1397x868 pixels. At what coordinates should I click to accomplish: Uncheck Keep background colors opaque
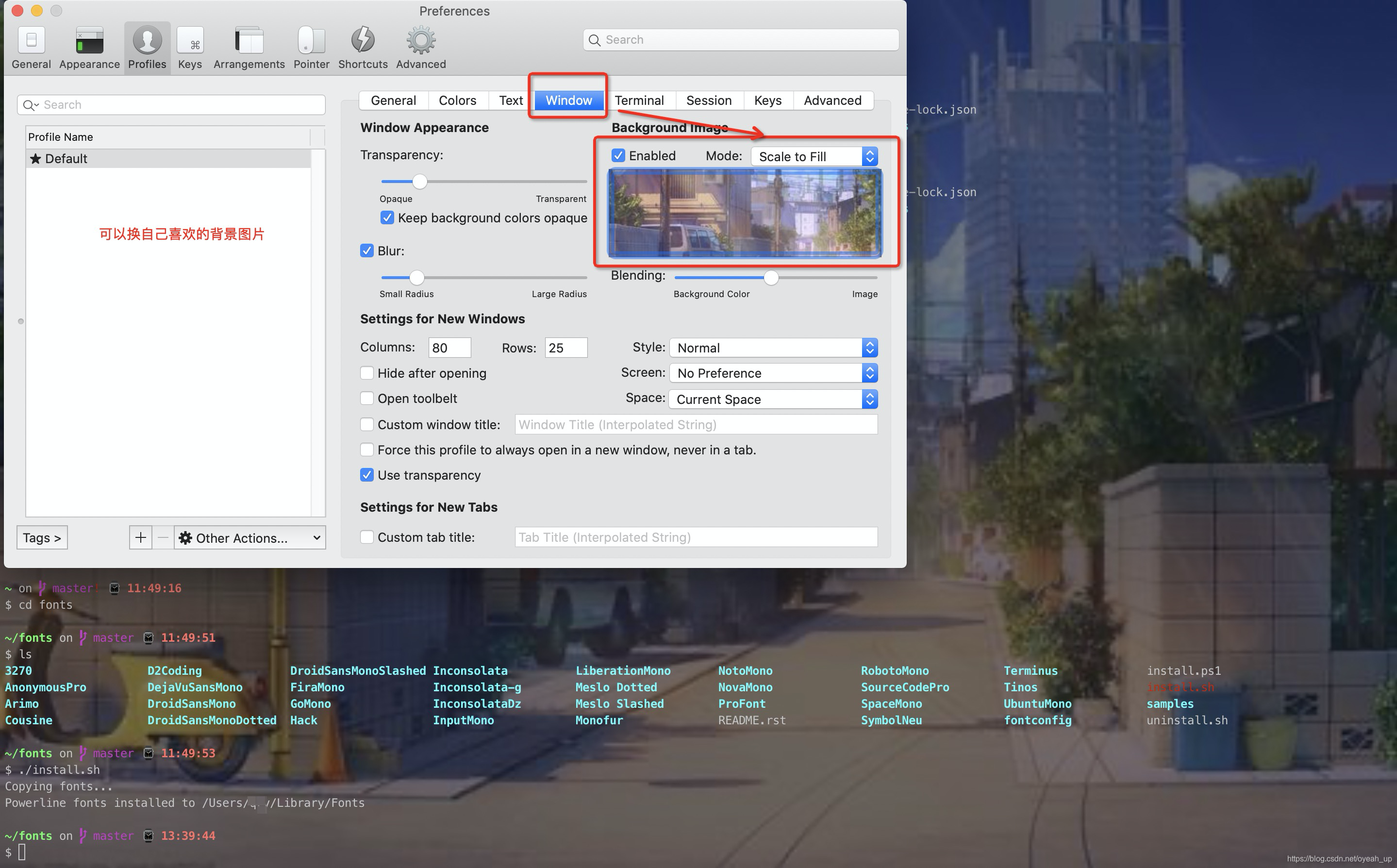coord(387,217)
